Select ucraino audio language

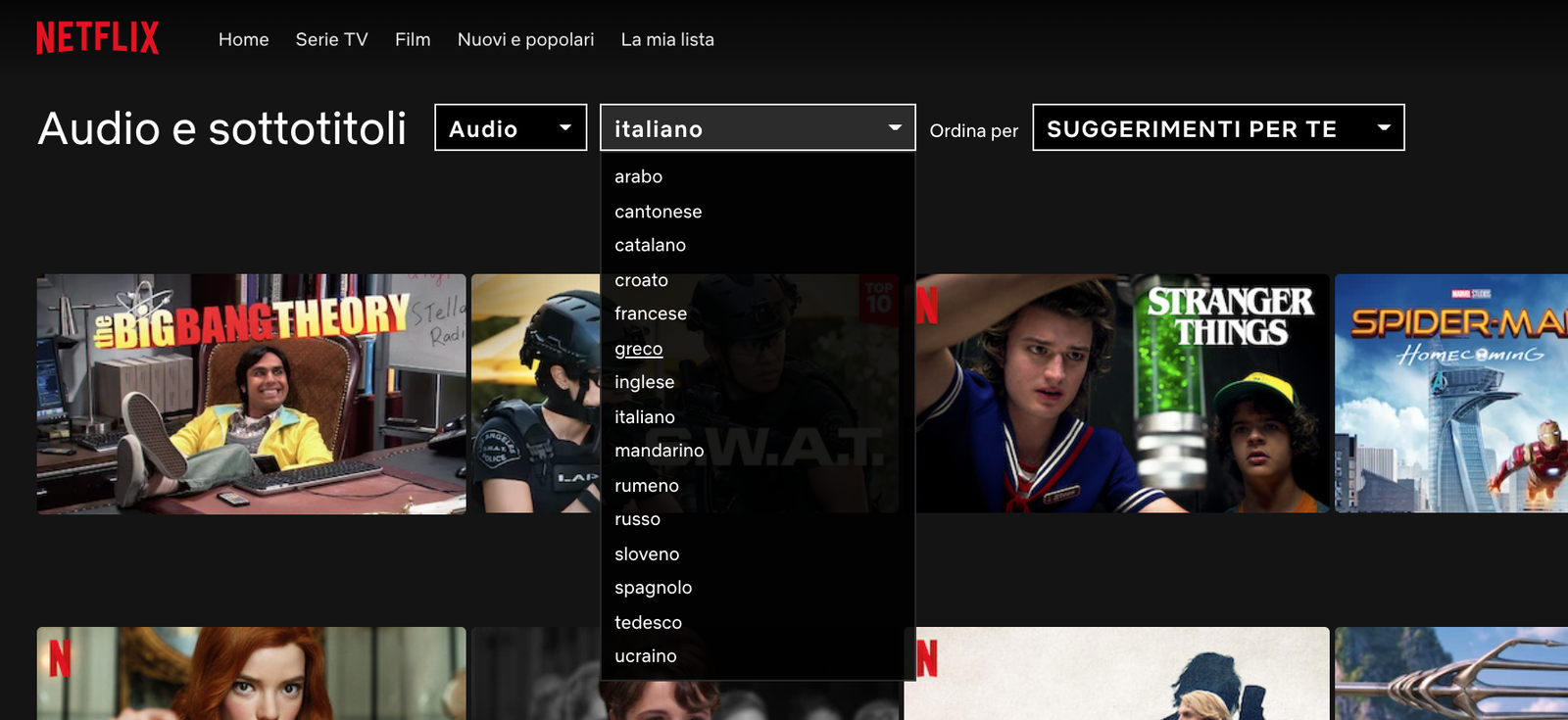click(645, 656)
